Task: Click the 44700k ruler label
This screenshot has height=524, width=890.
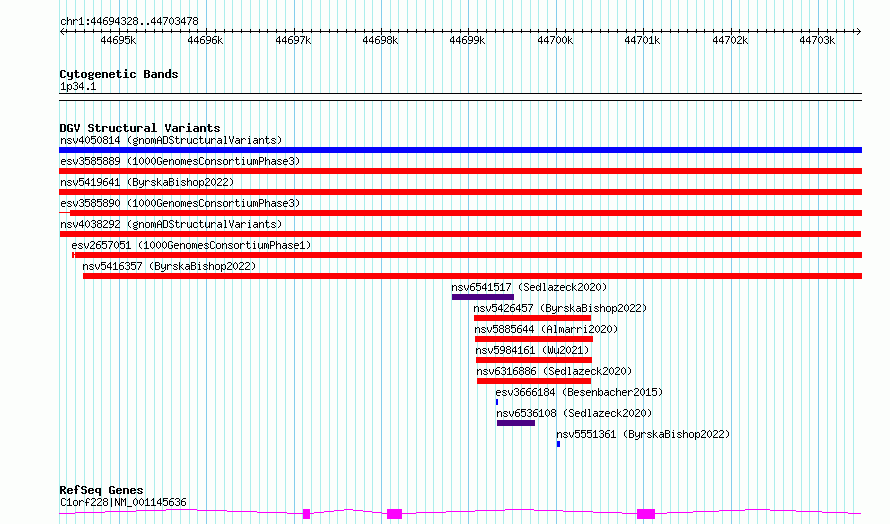Action: 555,40
